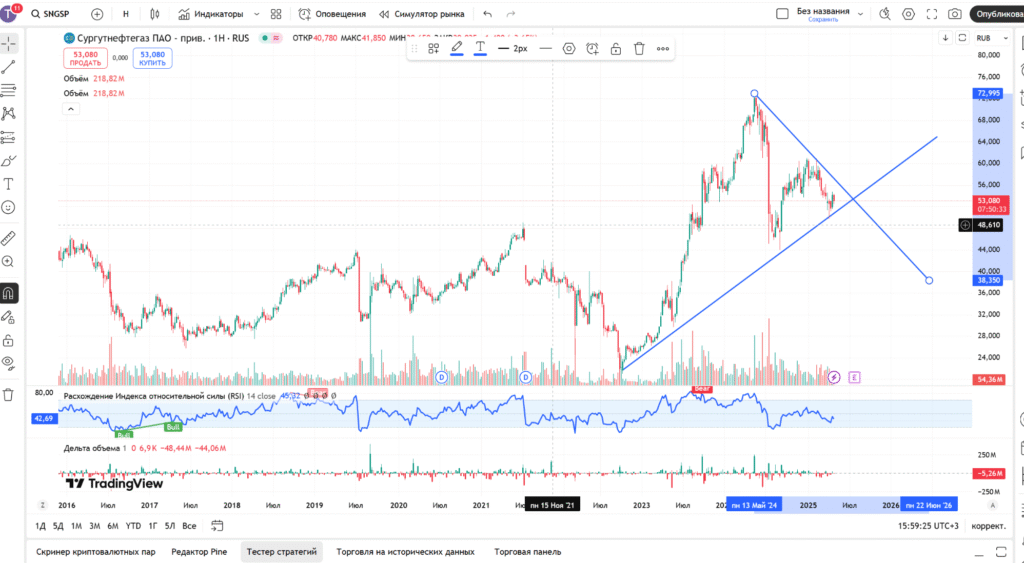The image size is (1024, 563).
Task: Select the brush drawing tool
Action: [x=8, y=161]
